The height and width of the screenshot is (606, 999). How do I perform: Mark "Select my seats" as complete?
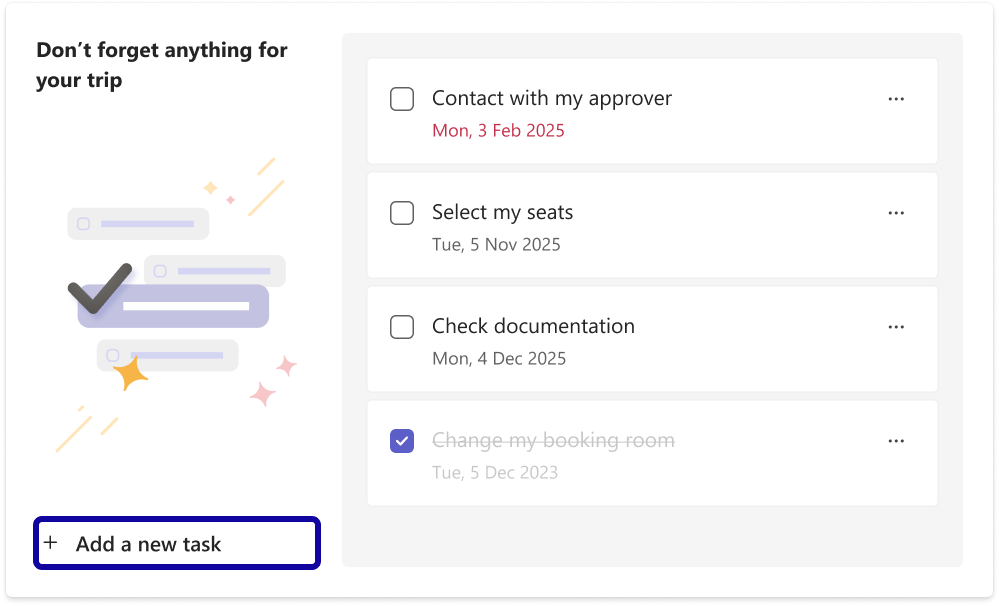click(401, 212)
